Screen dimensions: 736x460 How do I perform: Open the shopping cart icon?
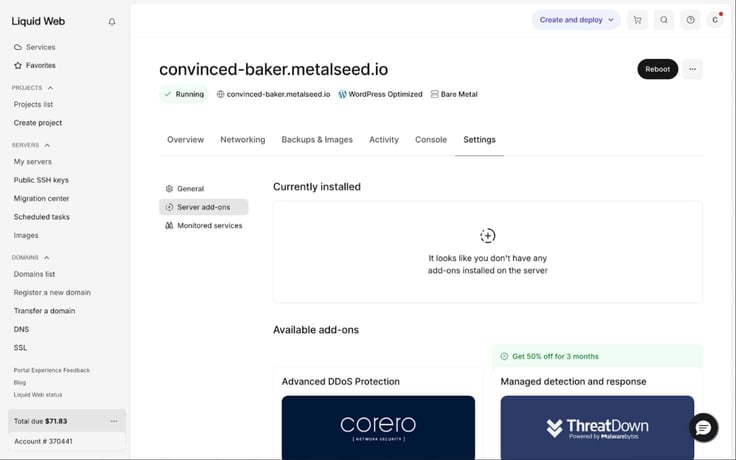[x=637, y=20]
